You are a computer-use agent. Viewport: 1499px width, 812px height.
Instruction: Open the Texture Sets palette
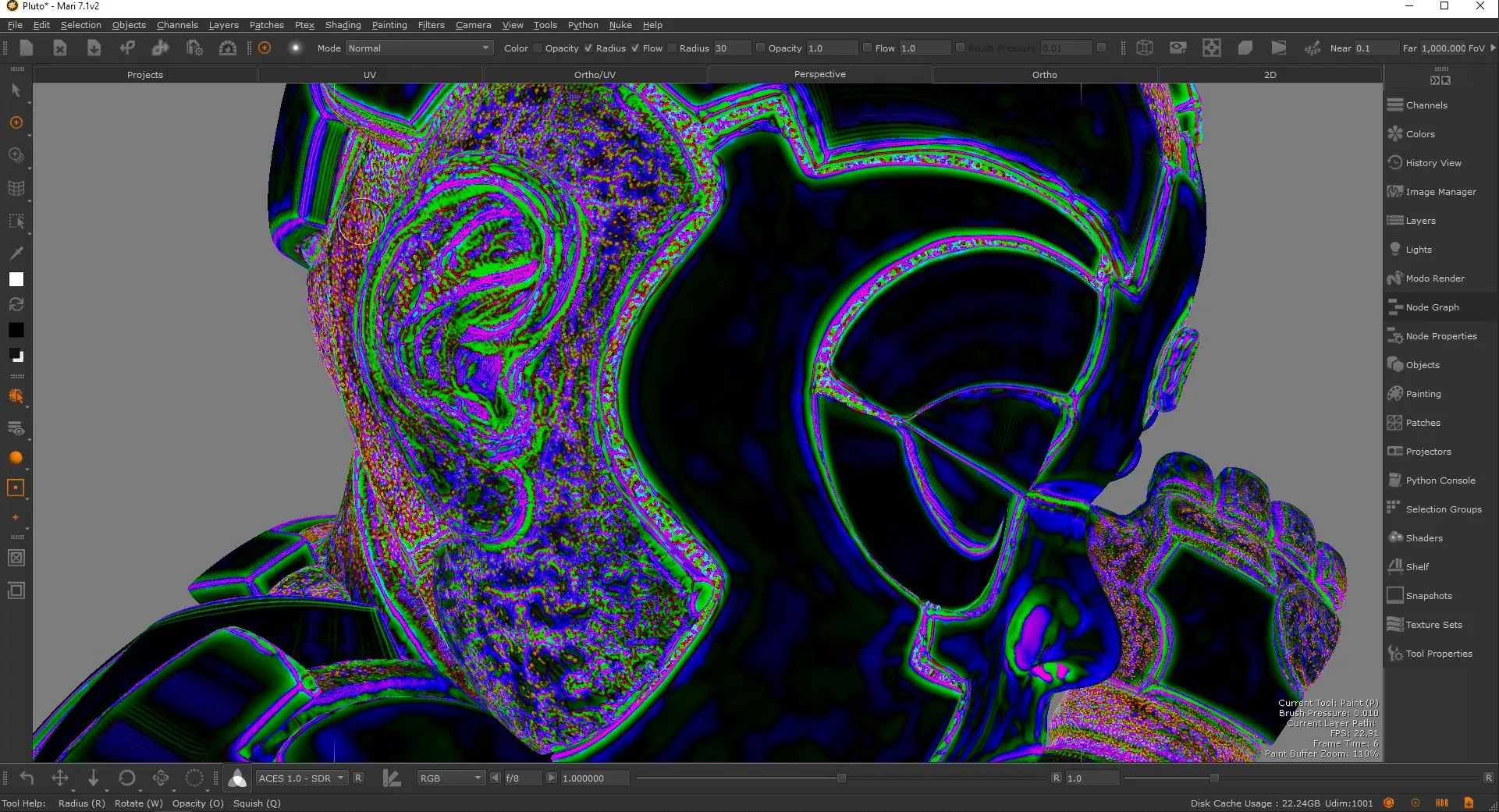(1425, 625)
